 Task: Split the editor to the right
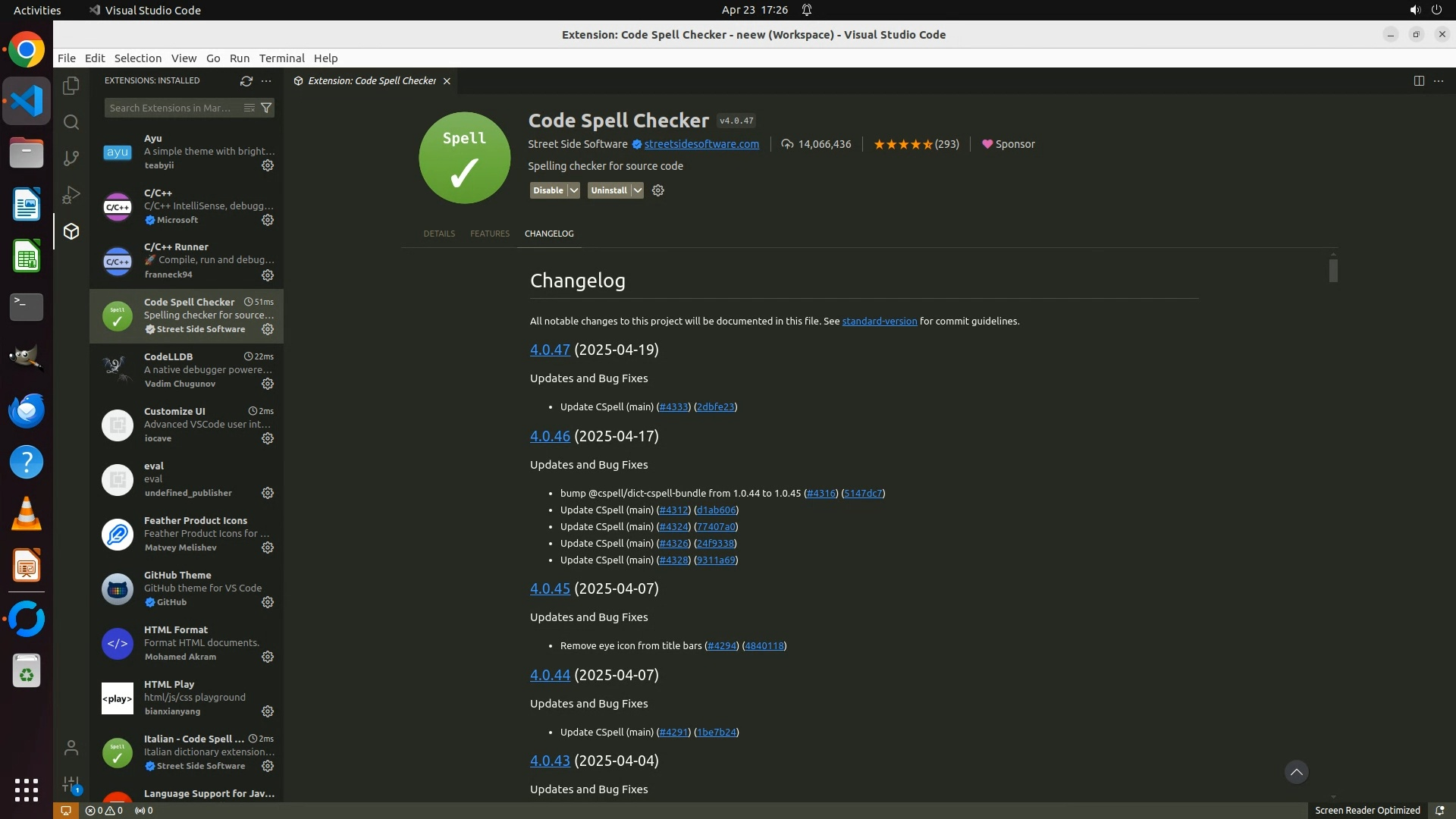pos(1418,80)
